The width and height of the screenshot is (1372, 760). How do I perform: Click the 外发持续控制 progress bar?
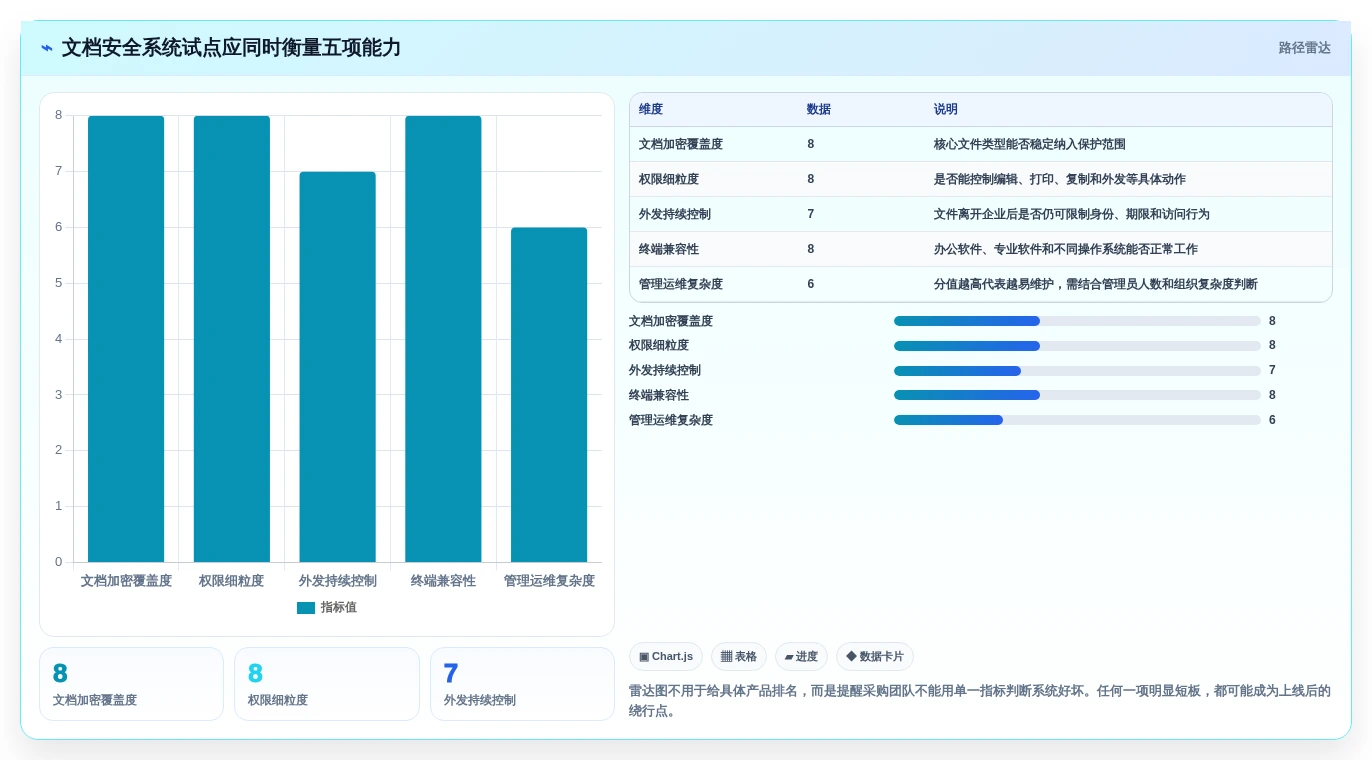pyautogui.click(x=1077, y=371)
